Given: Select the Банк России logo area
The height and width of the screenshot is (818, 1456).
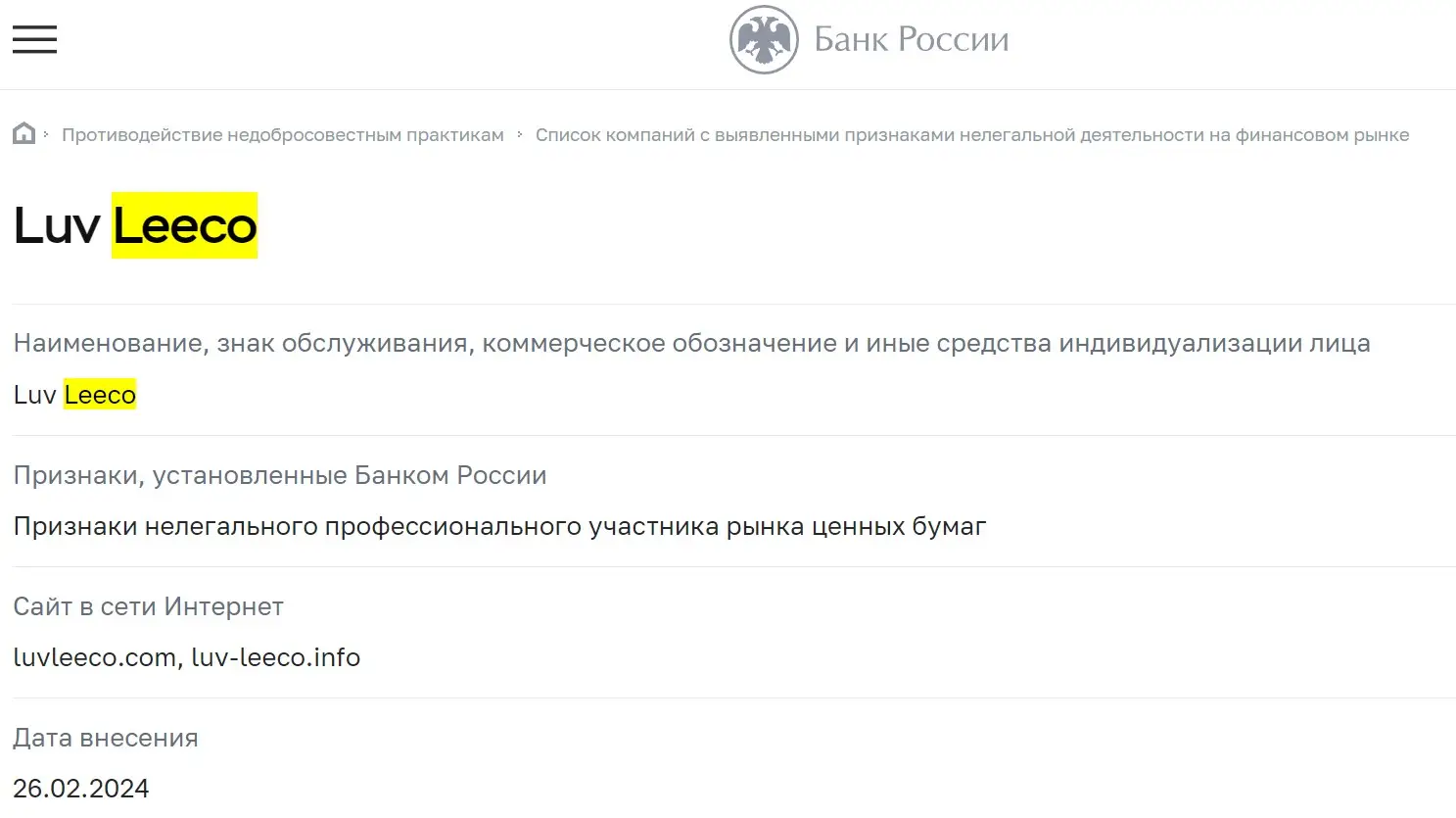Looking at the screenshot, I should (867, 39).
